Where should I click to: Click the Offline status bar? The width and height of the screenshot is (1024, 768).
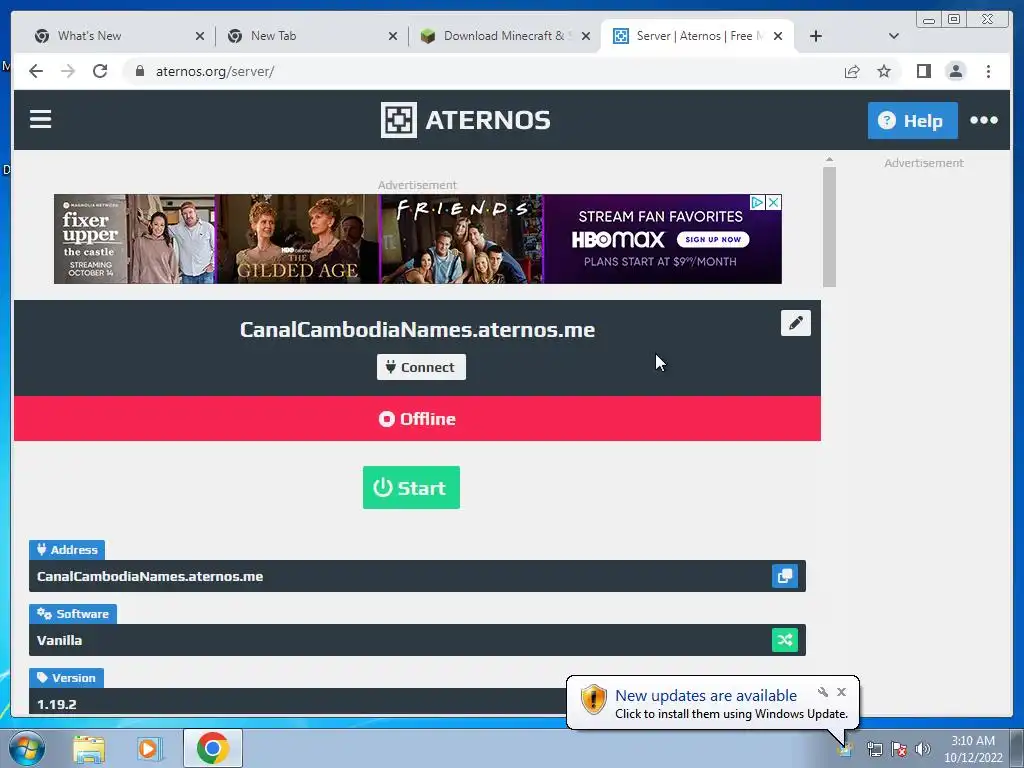tap(417, 419)
